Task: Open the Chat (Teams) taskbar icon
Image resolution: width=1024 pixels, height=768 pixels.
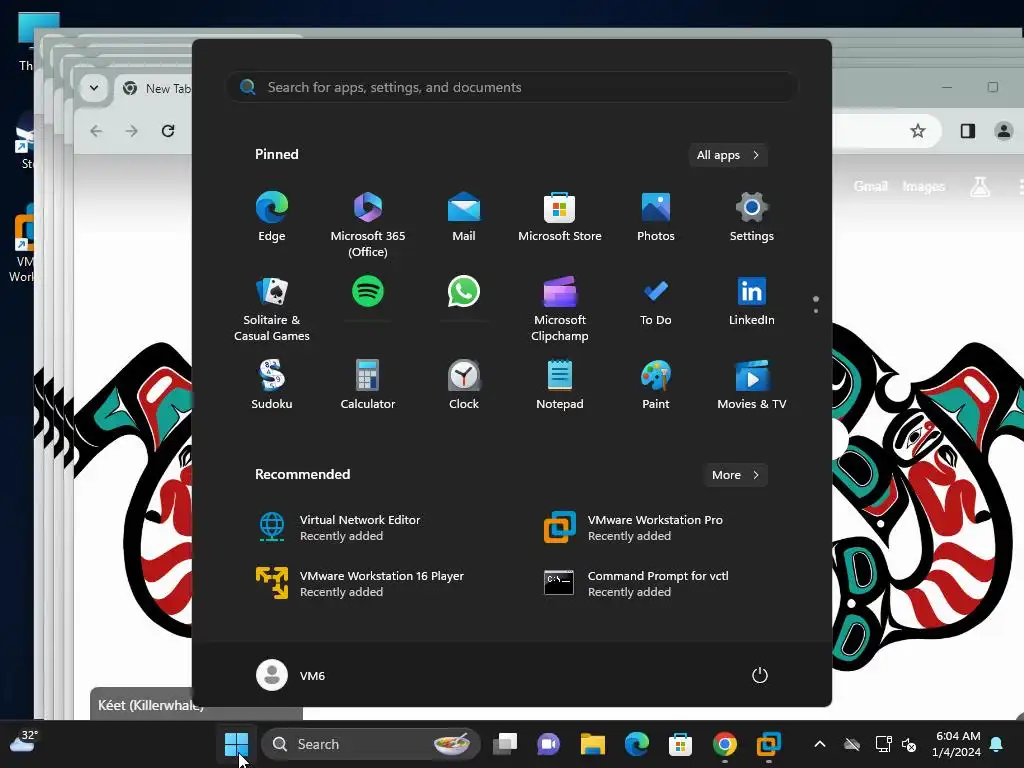Action: 549,744
